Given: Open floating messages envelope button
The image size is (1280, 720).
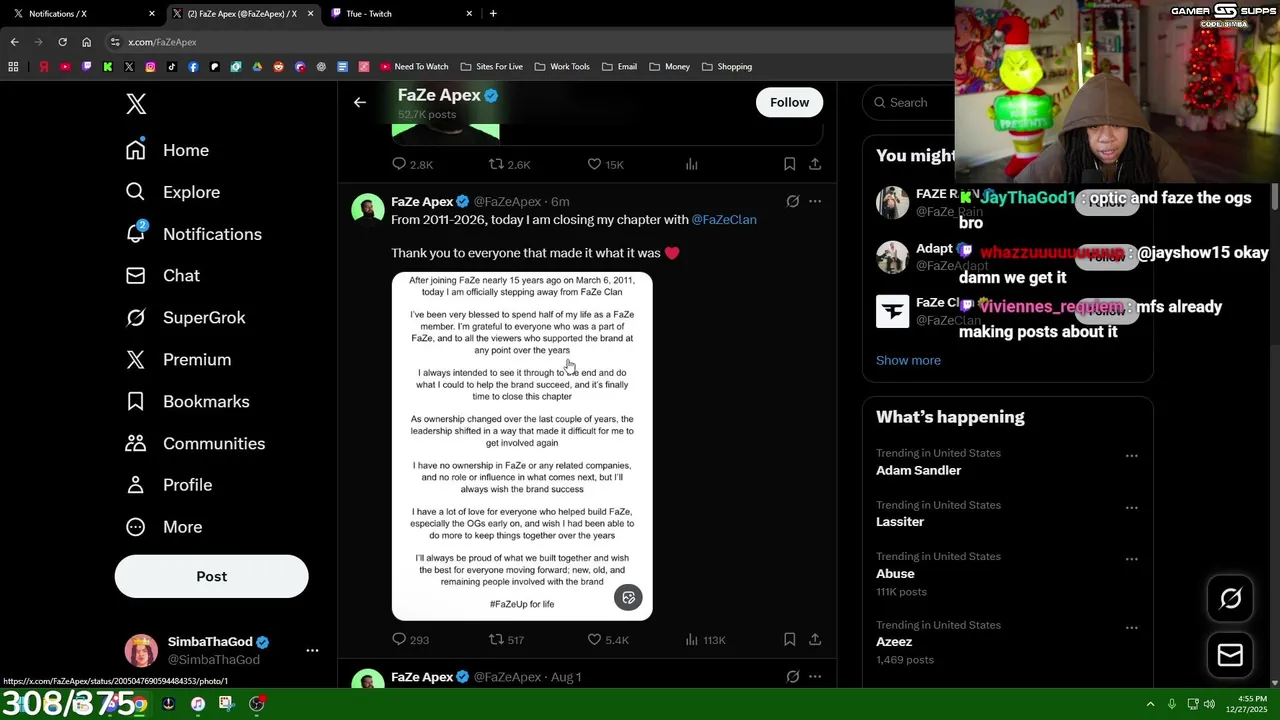Looking at the screenshot, I should coord(1230,655).
